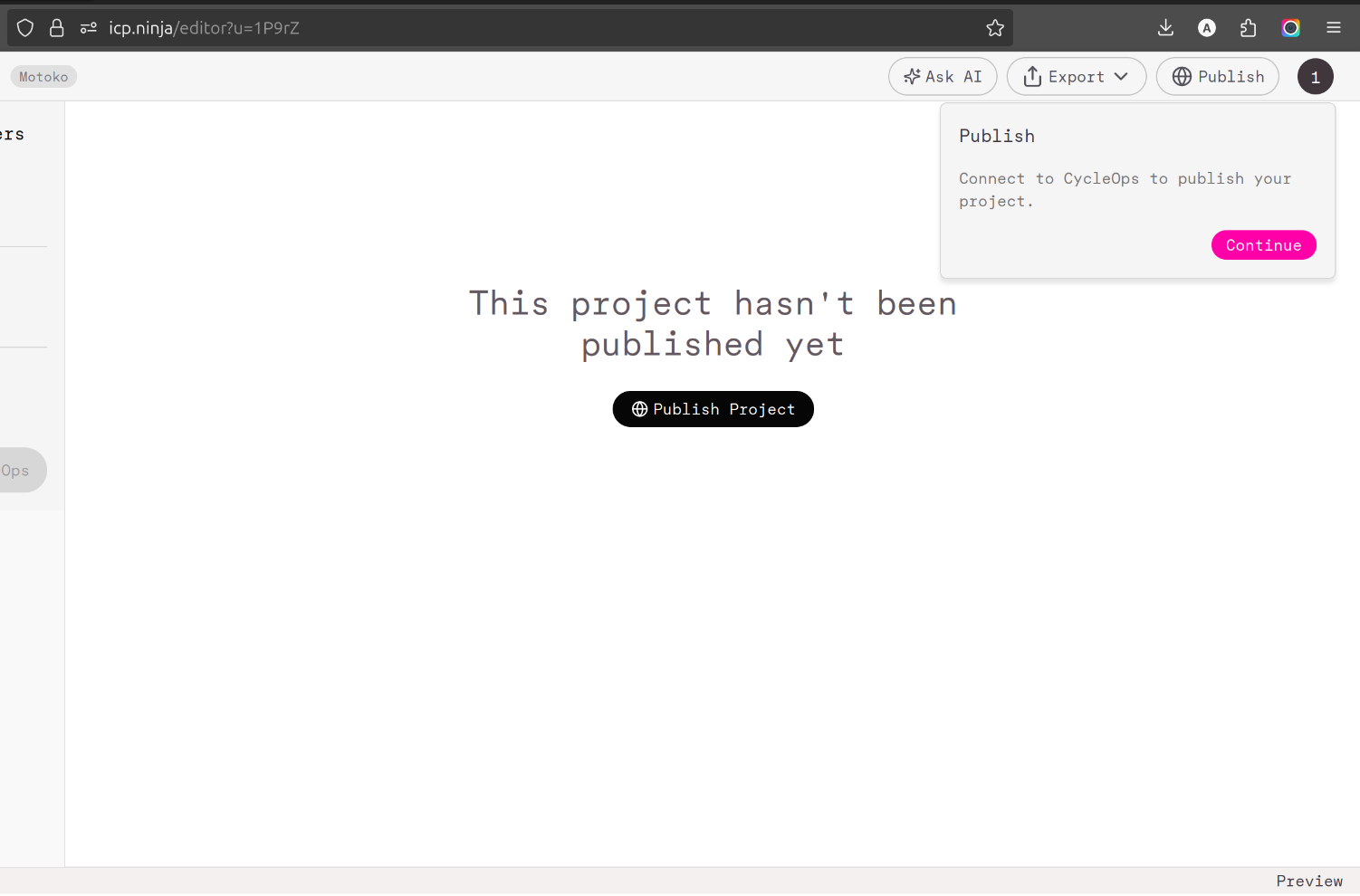Click the Publish Project button

[713, 409]
